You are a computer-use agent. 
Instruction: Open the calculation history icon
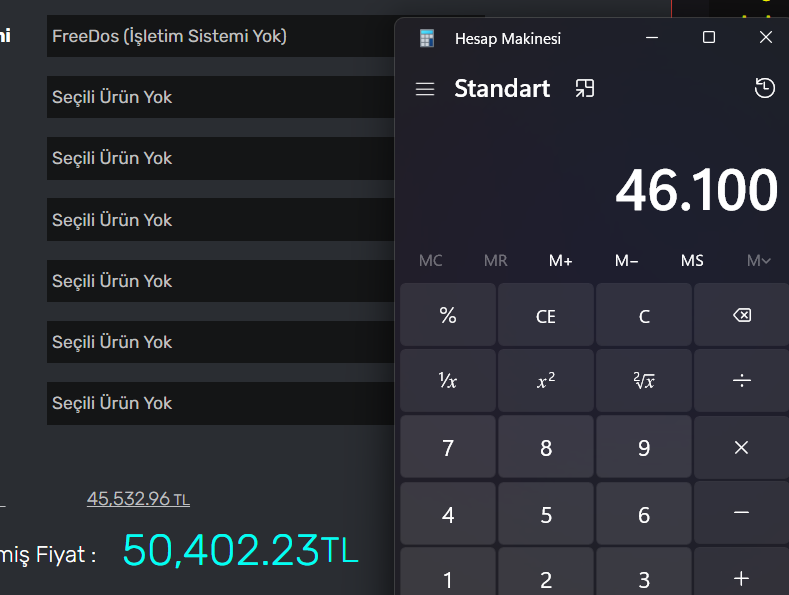[x=764, y=89]
